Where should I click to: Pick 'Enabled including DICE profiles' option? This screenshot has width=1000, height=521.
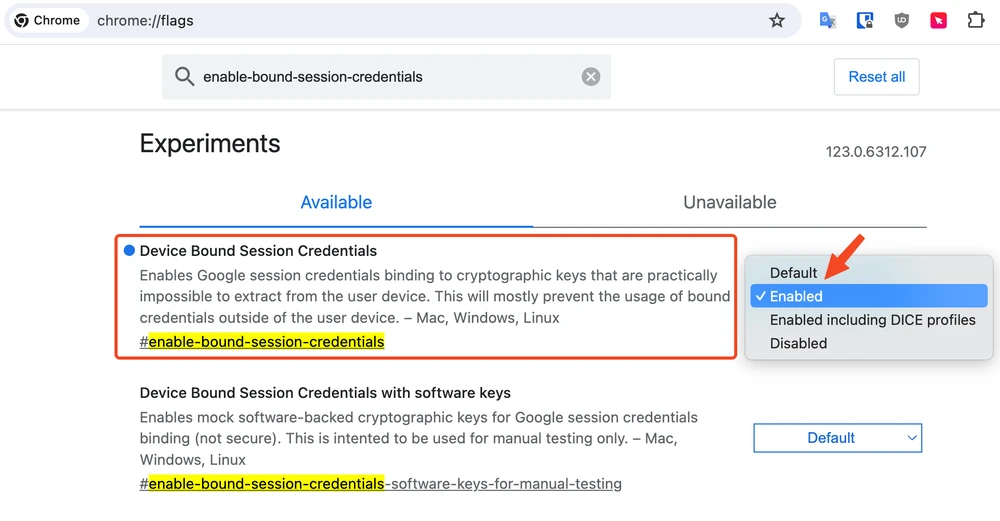pos(872,320)
